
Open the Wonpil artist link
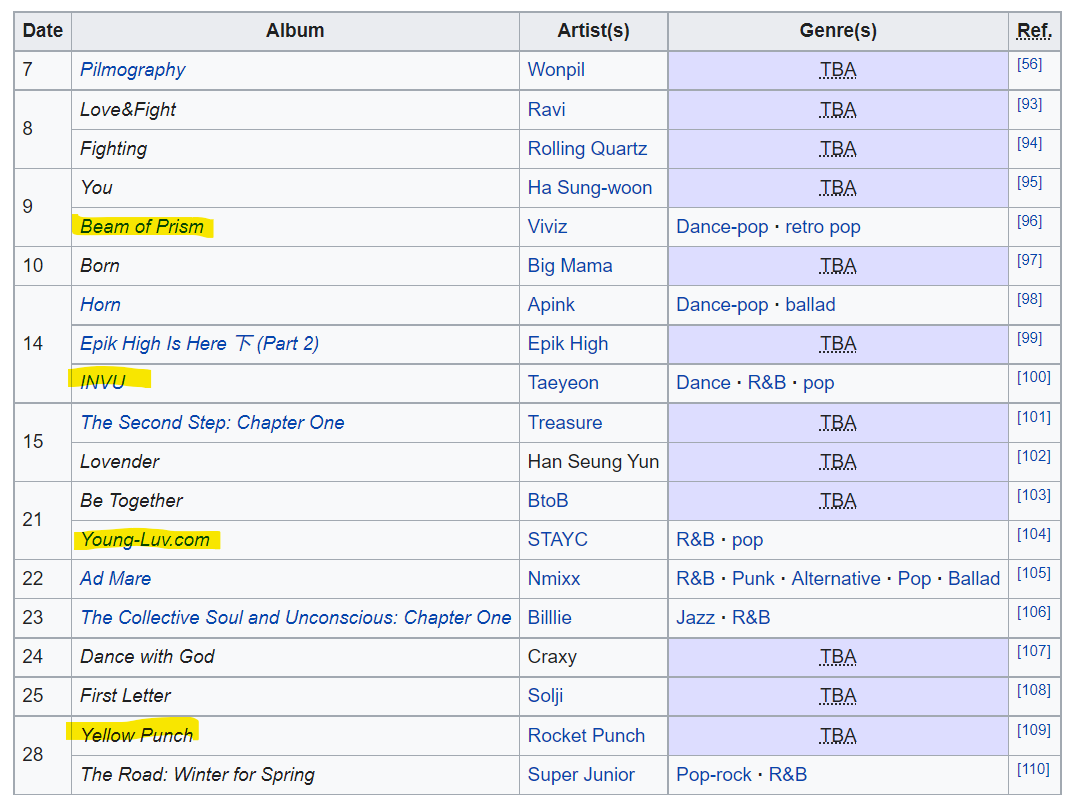pyautogui.click(x=556, y=70)
